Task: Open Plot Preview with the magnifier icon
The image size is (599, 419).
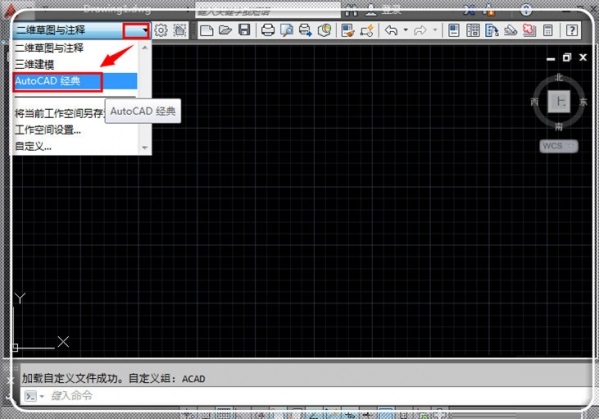Action: tap(287, 30)
